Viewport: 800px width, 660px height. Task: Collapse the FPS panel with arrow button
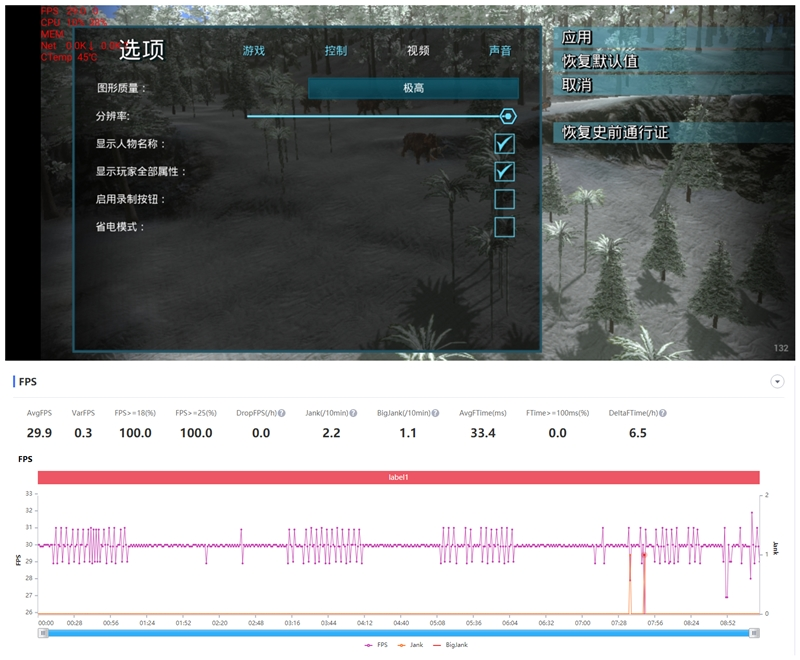click(777, 382)
